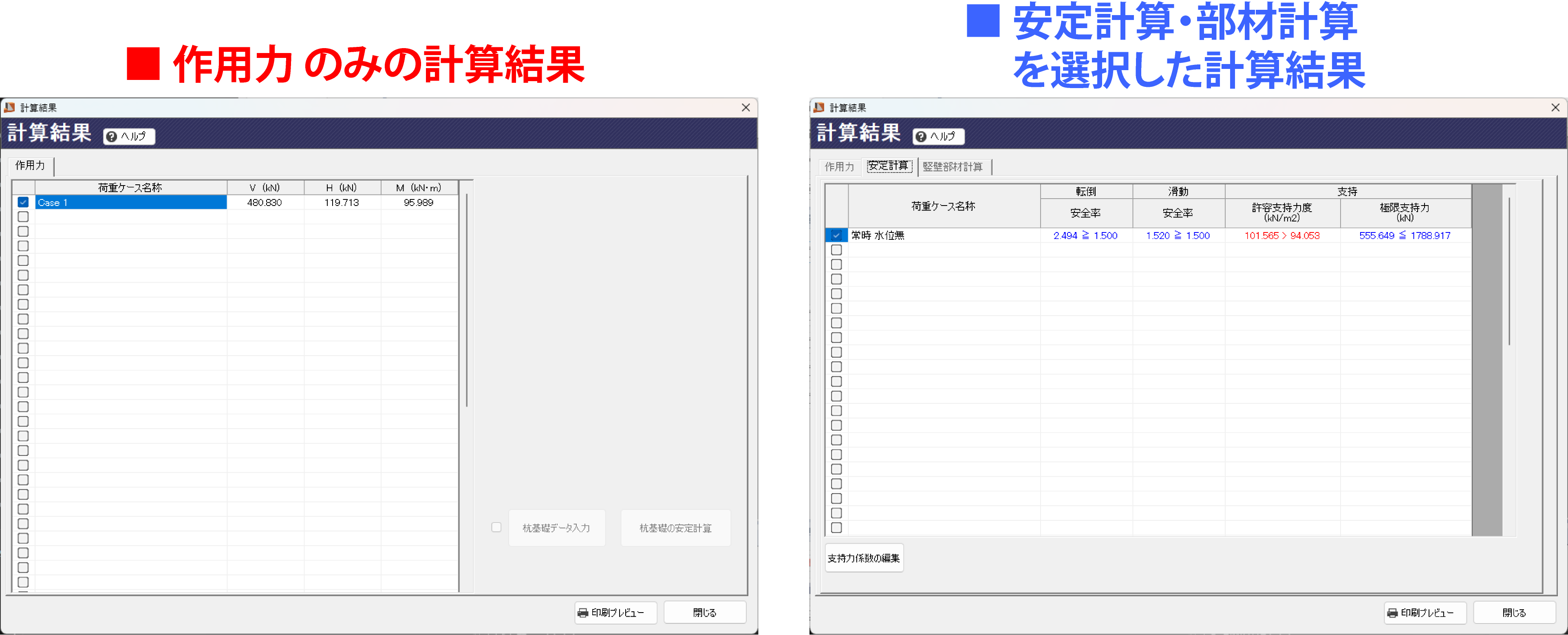This screenshot has width=1568, height=635.
Task: Select the empty checkbox under 常時 水位無
Action: point(836,250)
